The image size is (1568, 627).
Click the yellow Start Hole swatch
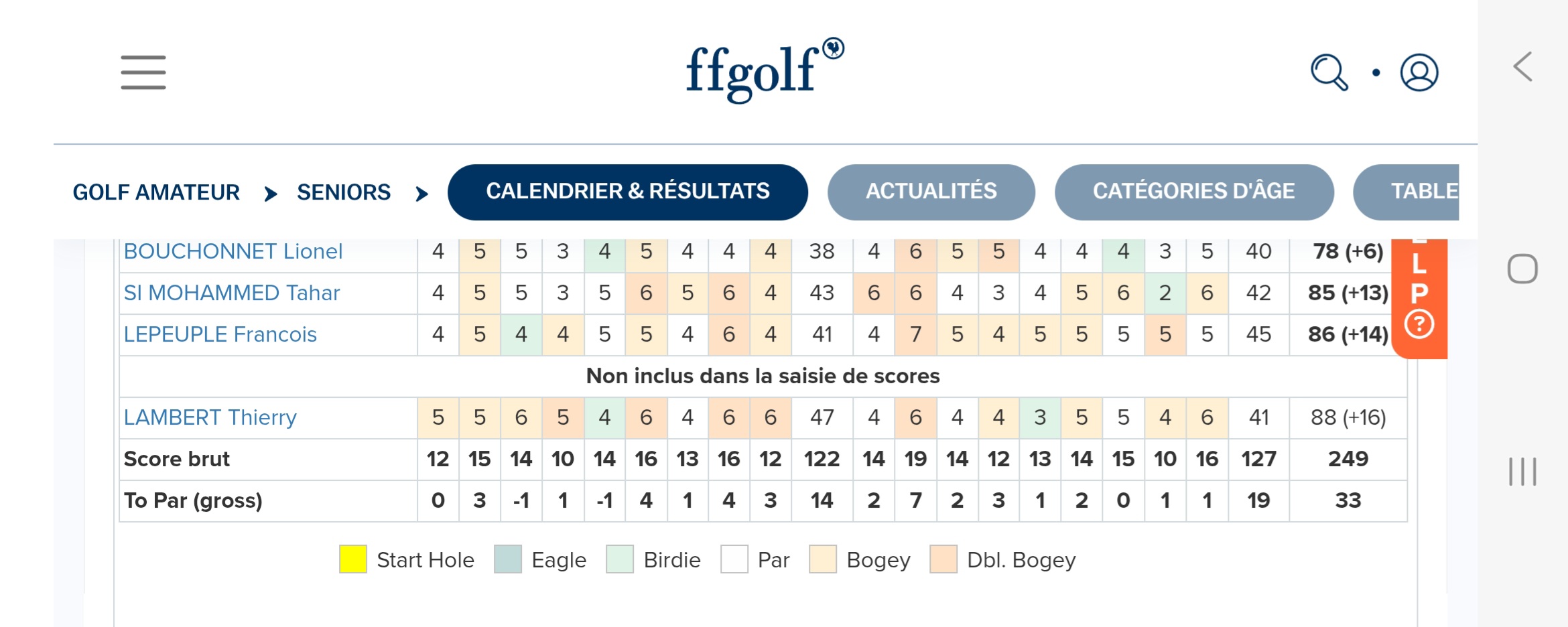pos(353,559)
